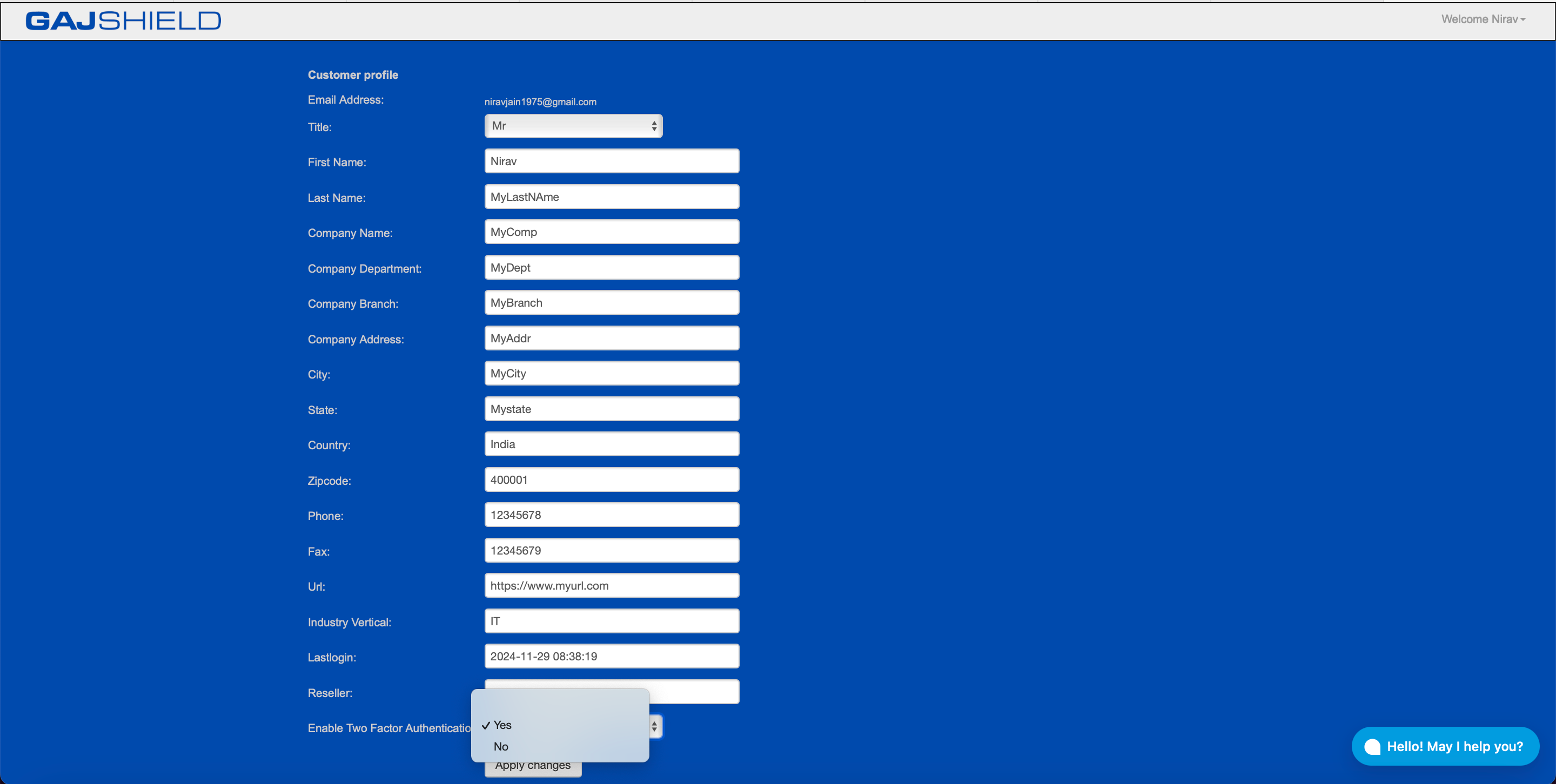Click the Industry Vertical label

point(349,622)
